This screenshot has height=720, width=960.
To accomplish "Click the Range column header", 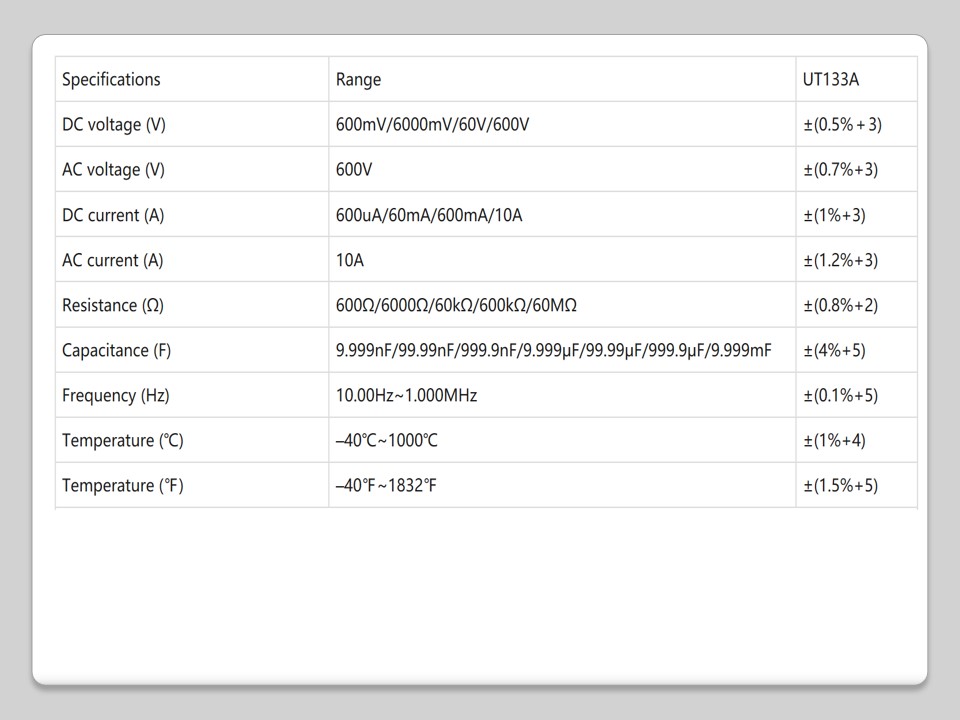I will 358,80.
